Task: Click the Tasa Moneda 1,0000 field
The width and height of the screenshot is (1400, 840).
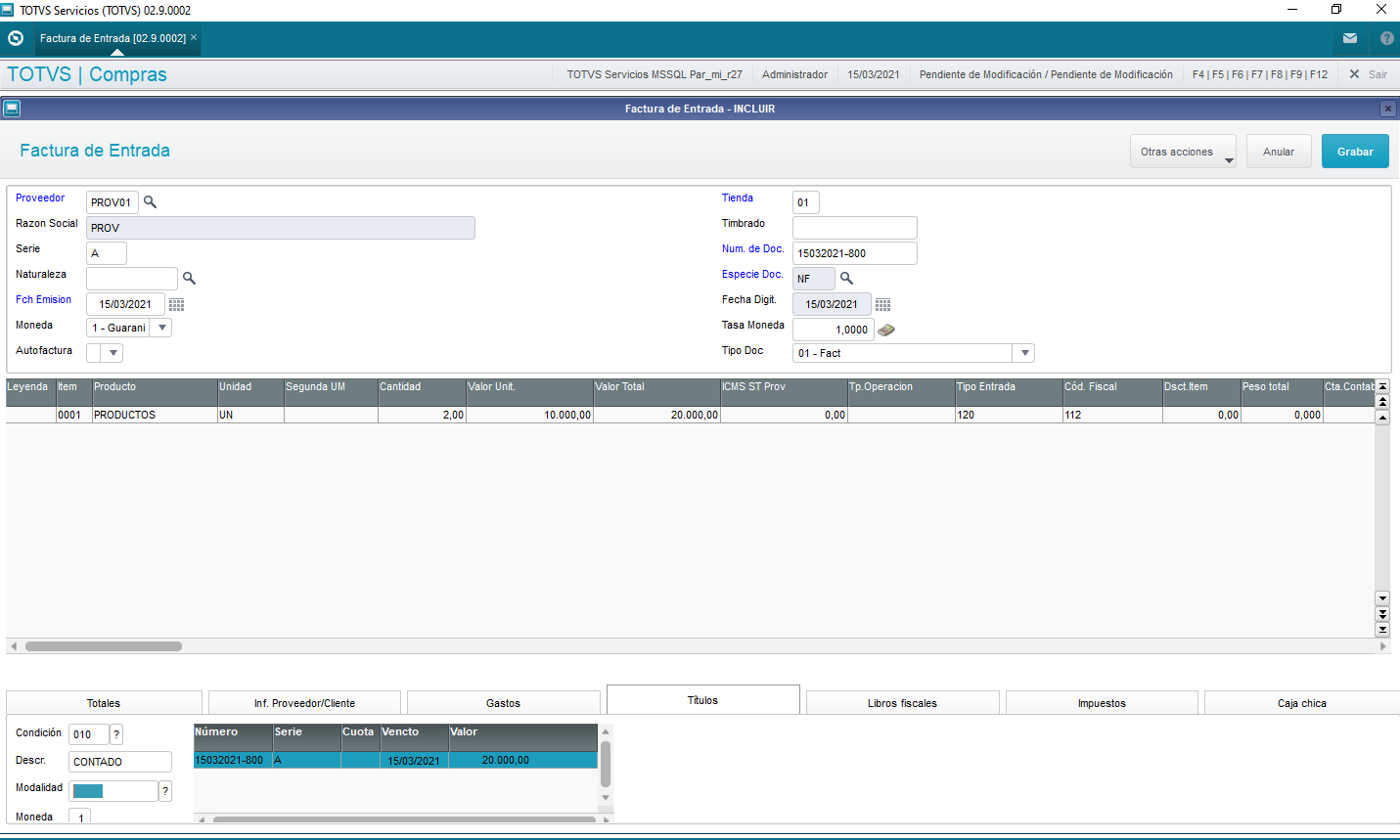Action: tap(834, 330)
